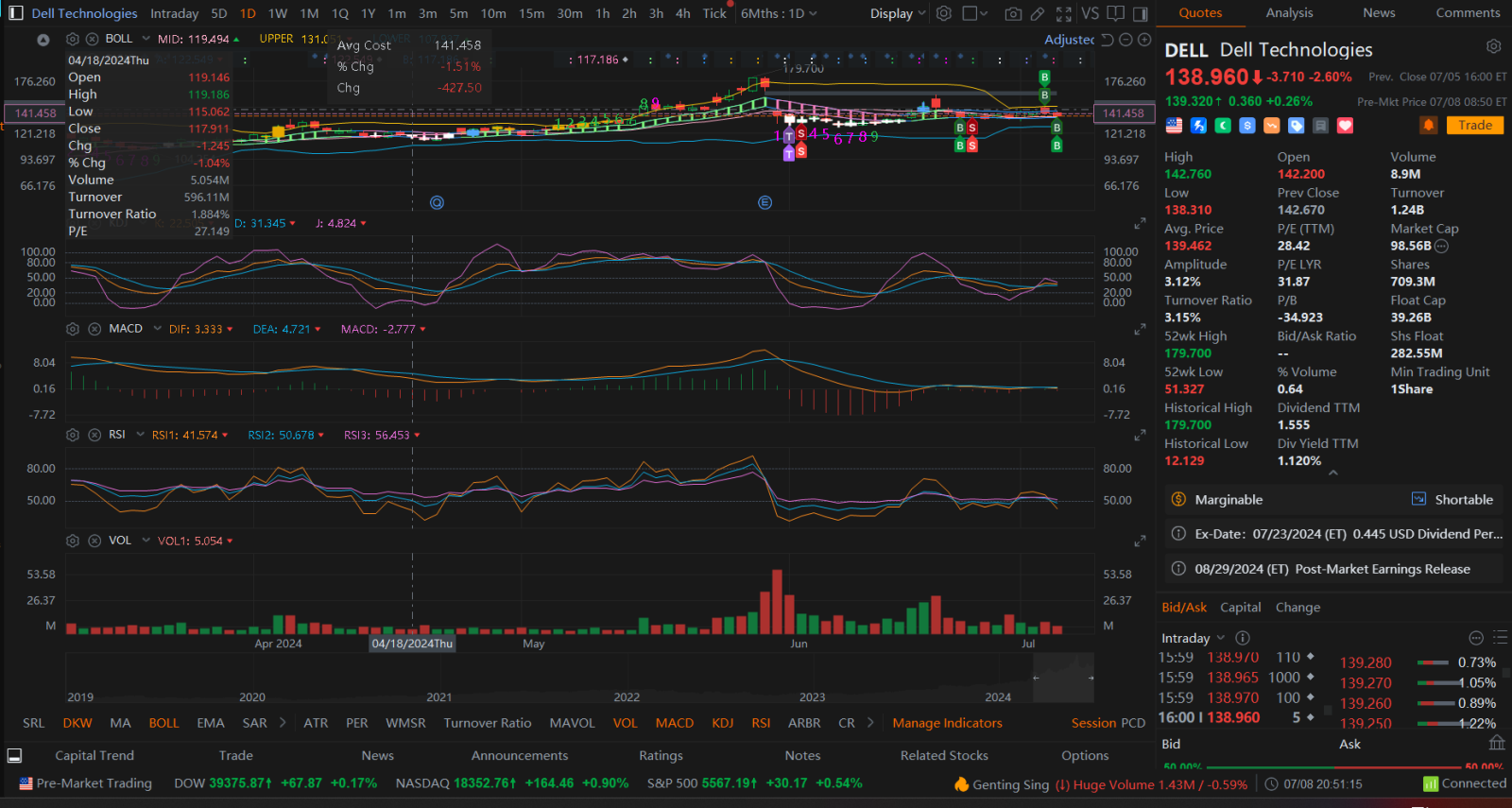The image size is (1512, 808).
Task: Click the gray notes bookmark icon
Action: [x=1320, y=125]
